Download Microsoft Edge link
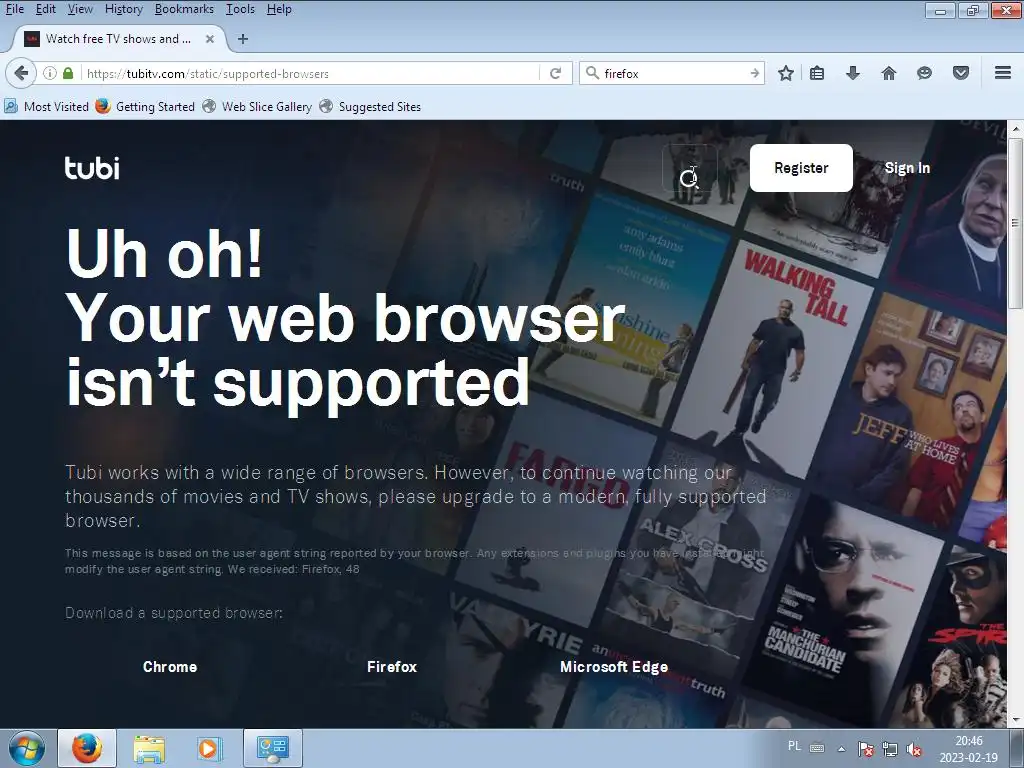The height and width of the screenshot is (768, 1024). 614,667
